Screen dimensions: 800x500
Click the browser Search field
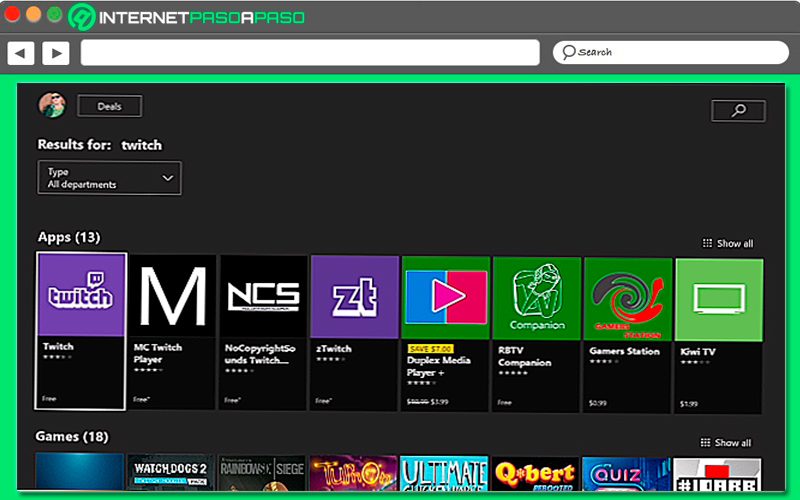tap(671, 53)
